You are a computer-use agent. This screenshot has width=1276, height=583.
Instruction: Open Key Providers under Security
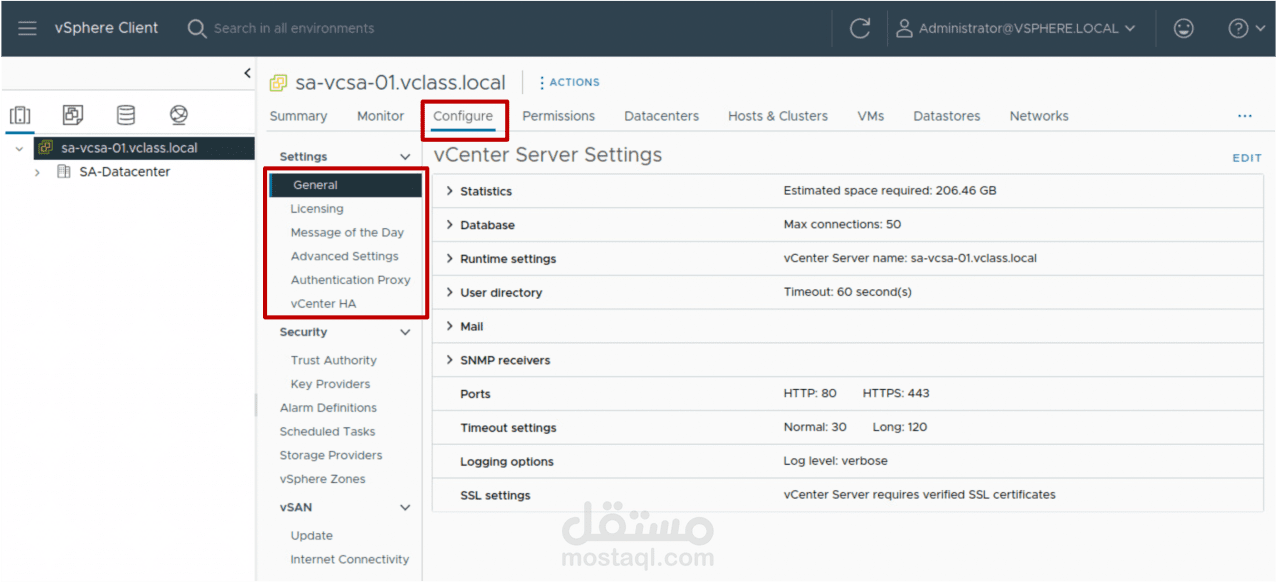[x=330, y=385]
